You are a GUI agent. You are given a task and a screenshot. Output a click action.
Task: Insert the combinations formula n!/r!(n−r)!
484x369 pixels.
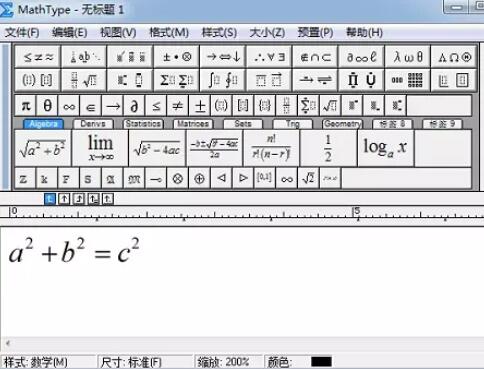271,148
